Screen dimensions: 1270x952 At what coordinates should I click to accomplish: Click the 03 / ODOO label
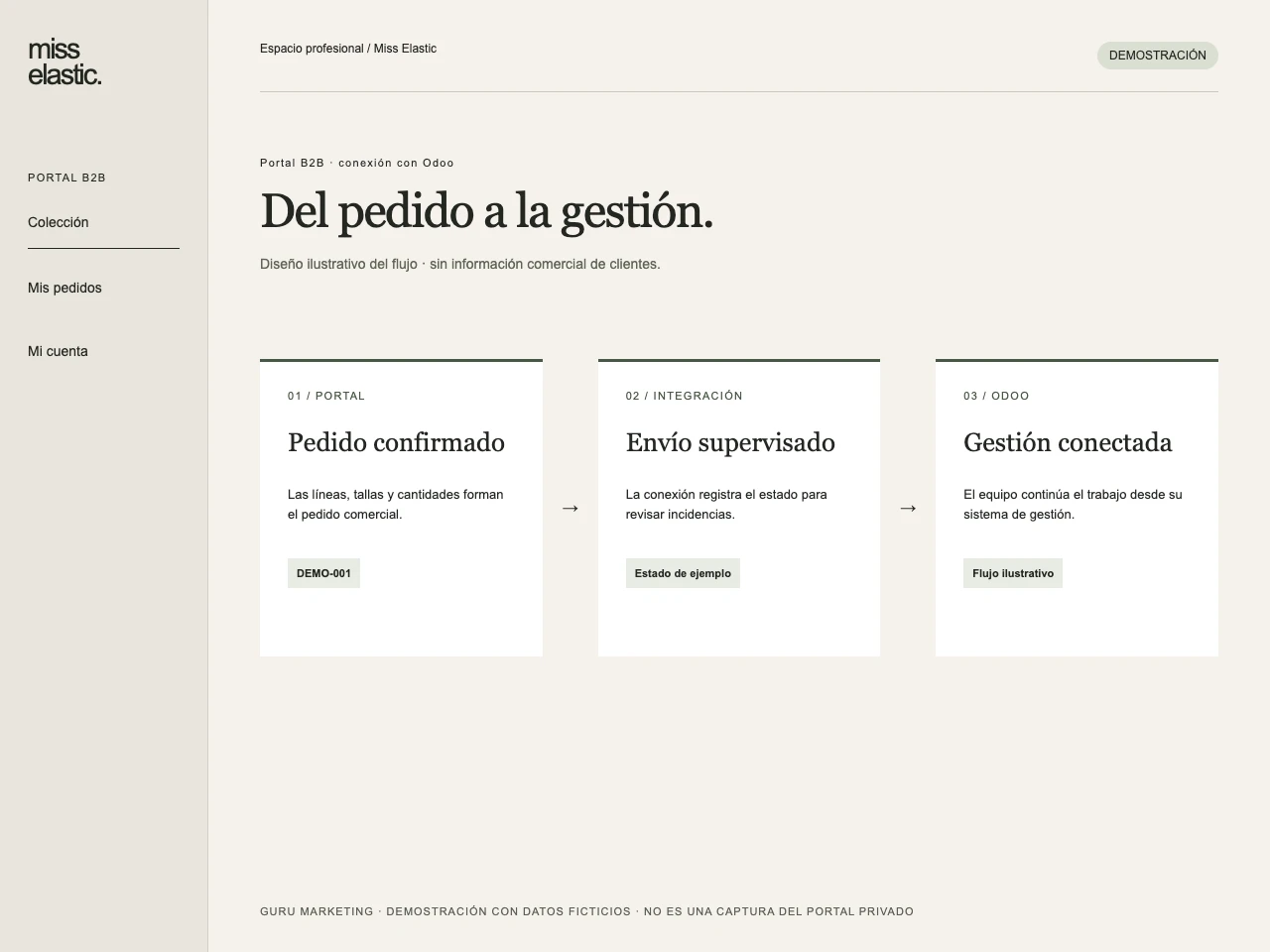point(996,396)
